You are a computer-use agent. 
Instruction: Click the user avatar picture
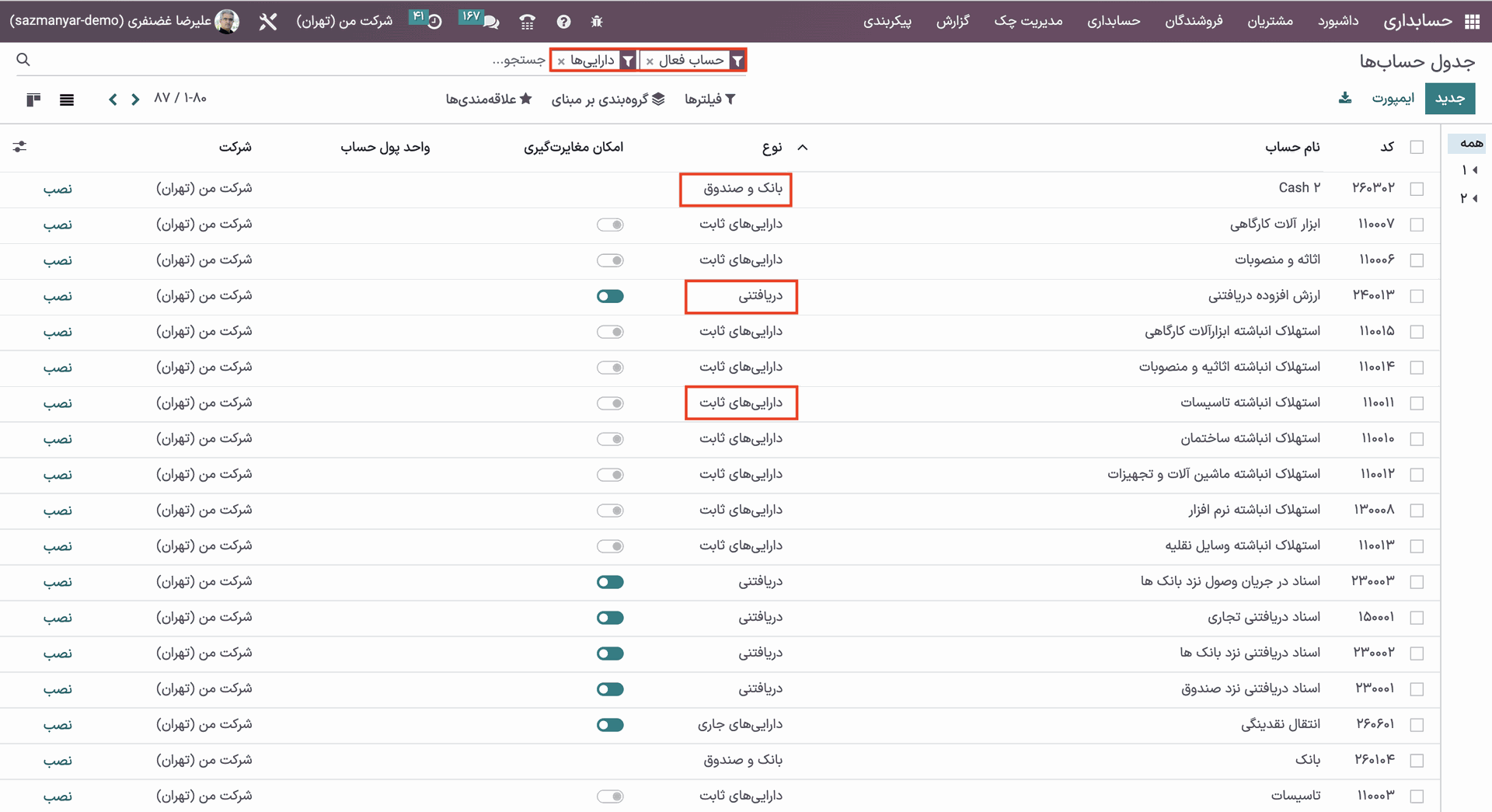click(227, 22)
